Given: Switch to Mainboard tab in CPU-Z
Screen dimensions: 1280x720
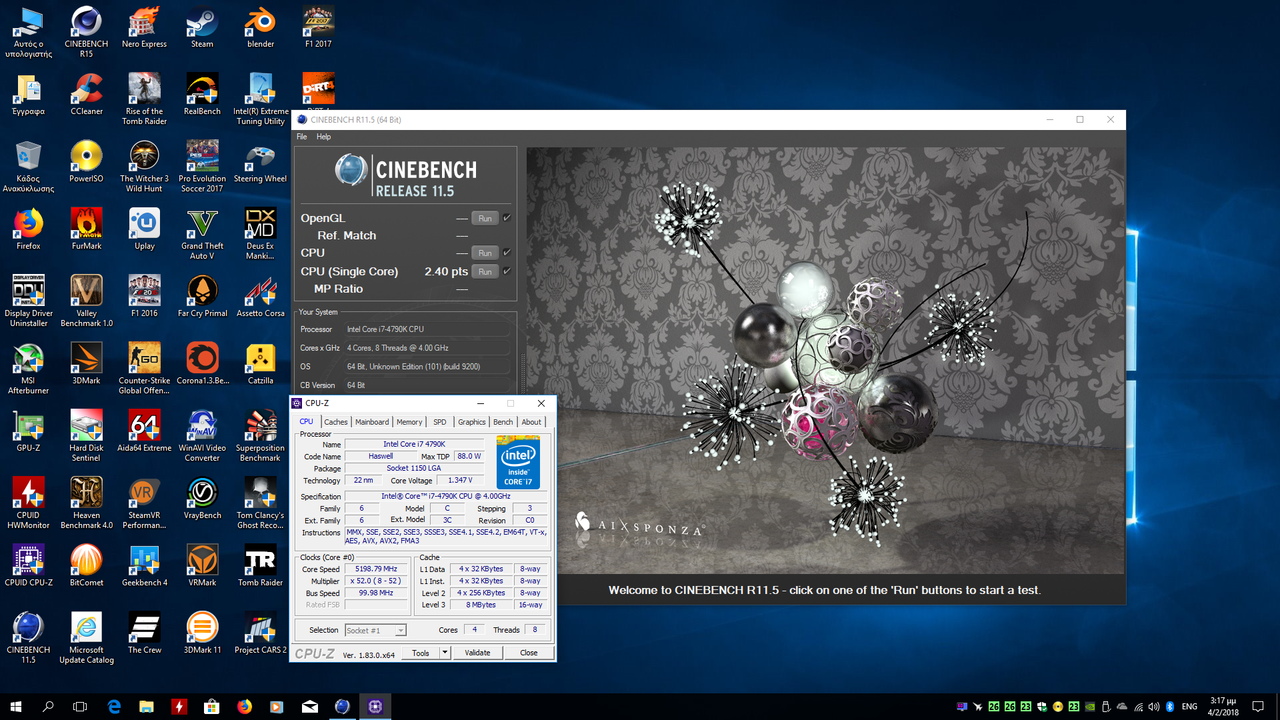Looking at the screenshot, I should (372, 422).
